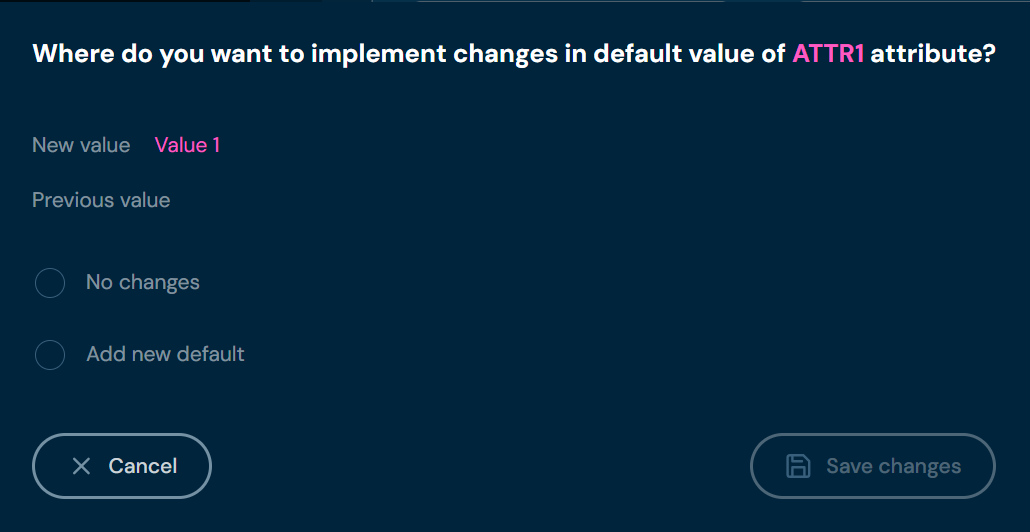
Task: Click the "New value" label
Action: [81, 145]
